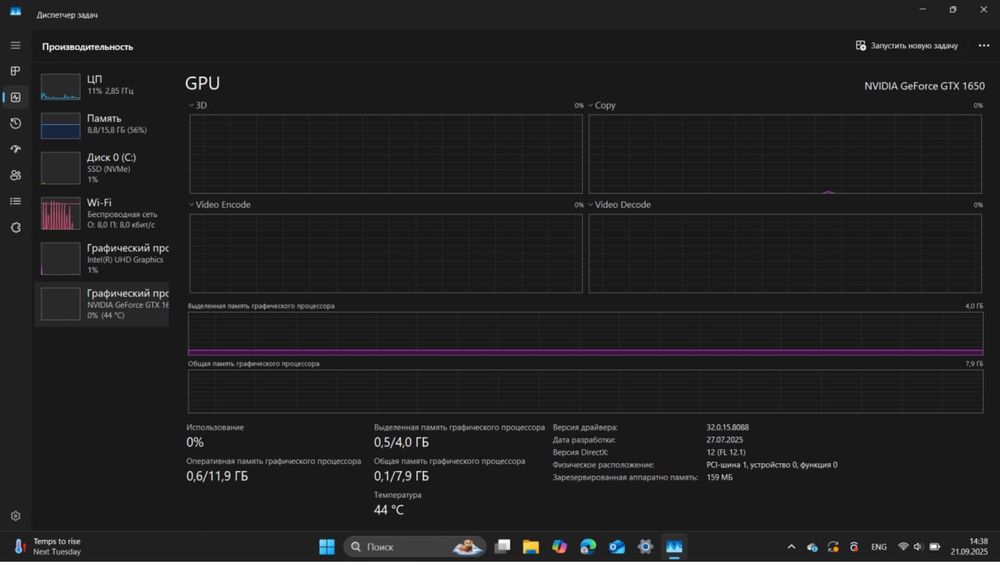This screenshot has height=562, width=1000.
Task: Click the Video Encode graph
Action: 386,253
